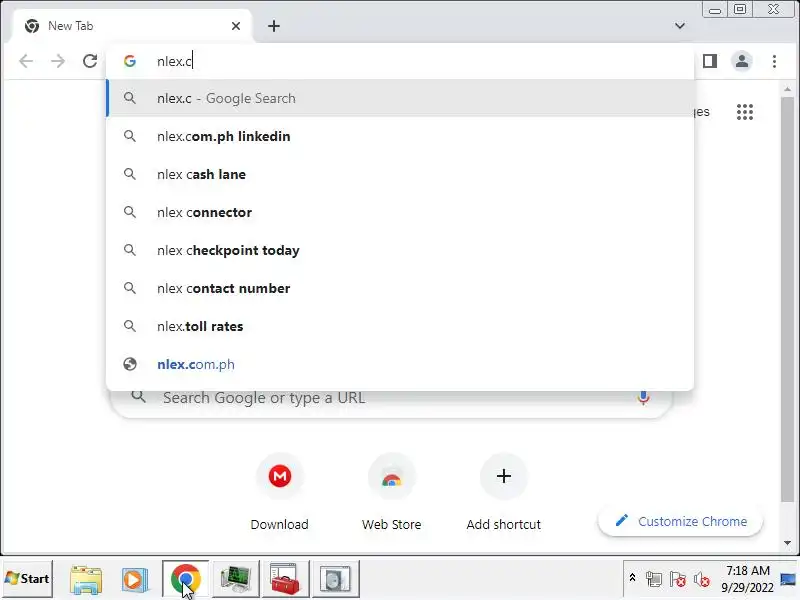Image resolution: width=800 pixels, height=600 pixels.
Task: Click the Customize Chrome button
Action: [681, 521]
